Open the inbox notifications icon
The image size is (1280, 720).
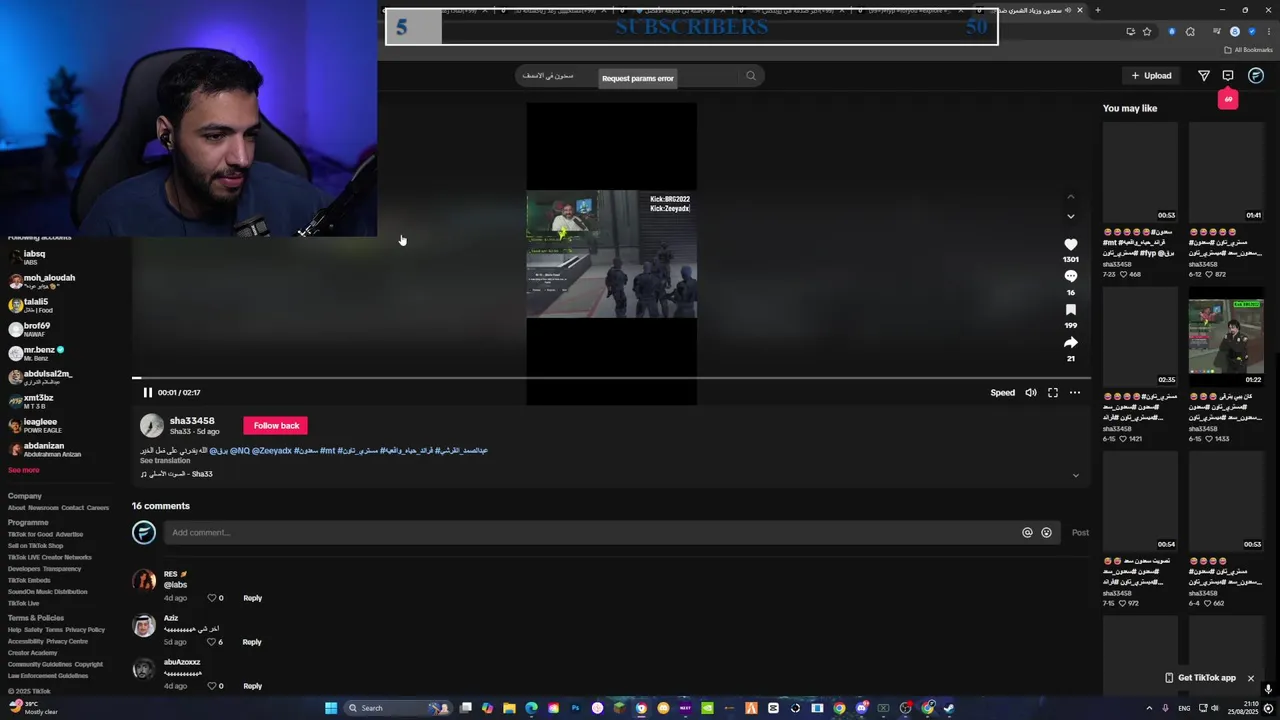[x=1228, y=76]
